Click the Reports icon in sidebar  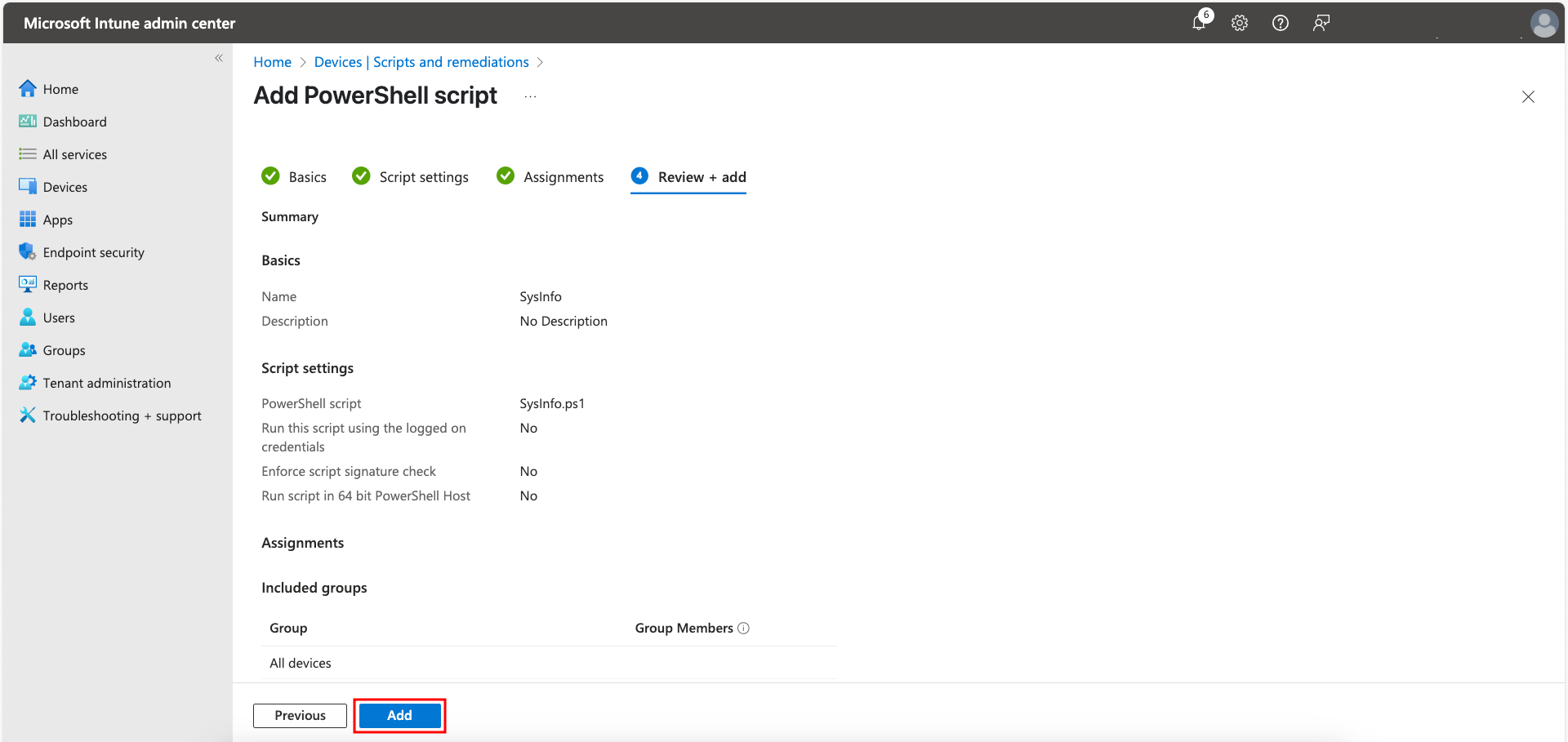click(28, 284)
